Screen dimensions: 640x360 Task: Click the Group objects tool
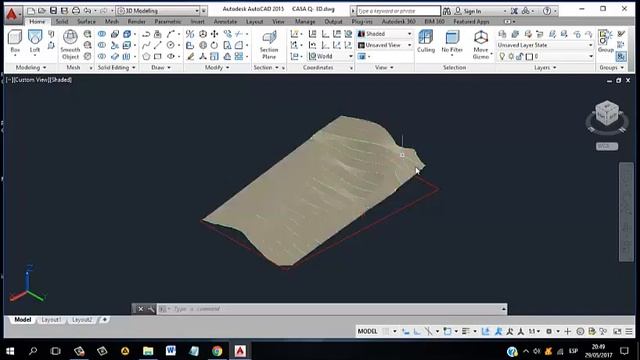606,41
